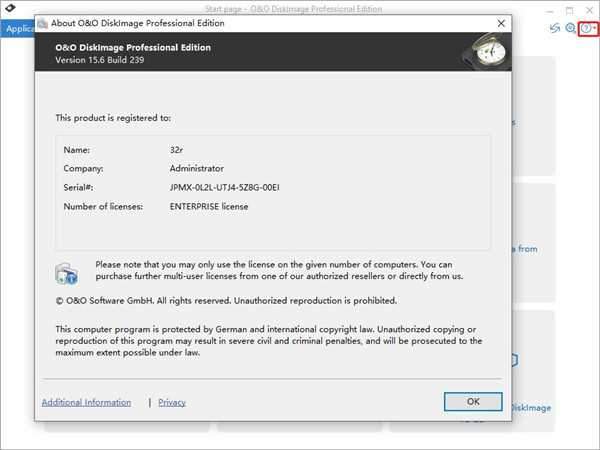This screenshot has width=600, height=450.
Task: Click the Company value Administrator
Action: coord(197,168)
